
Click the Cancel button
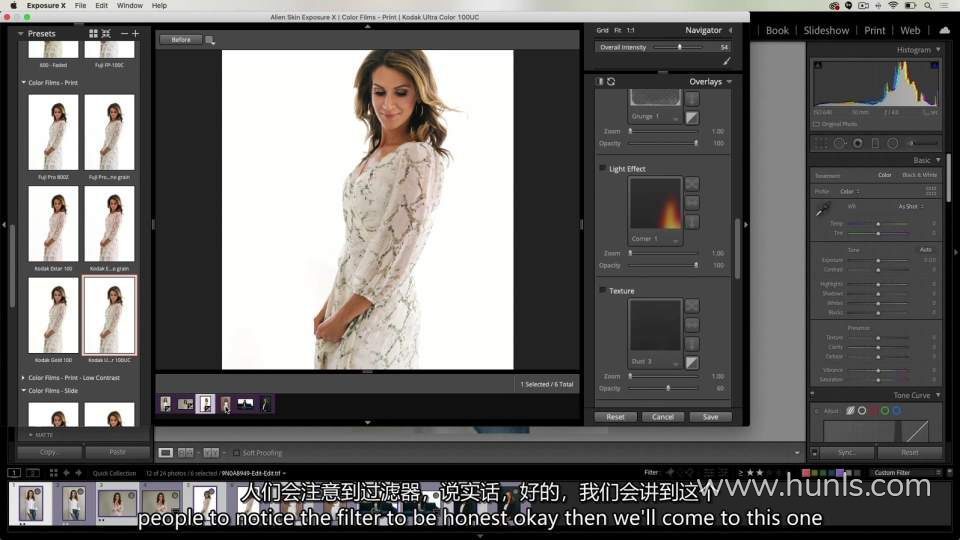point(662,417)
